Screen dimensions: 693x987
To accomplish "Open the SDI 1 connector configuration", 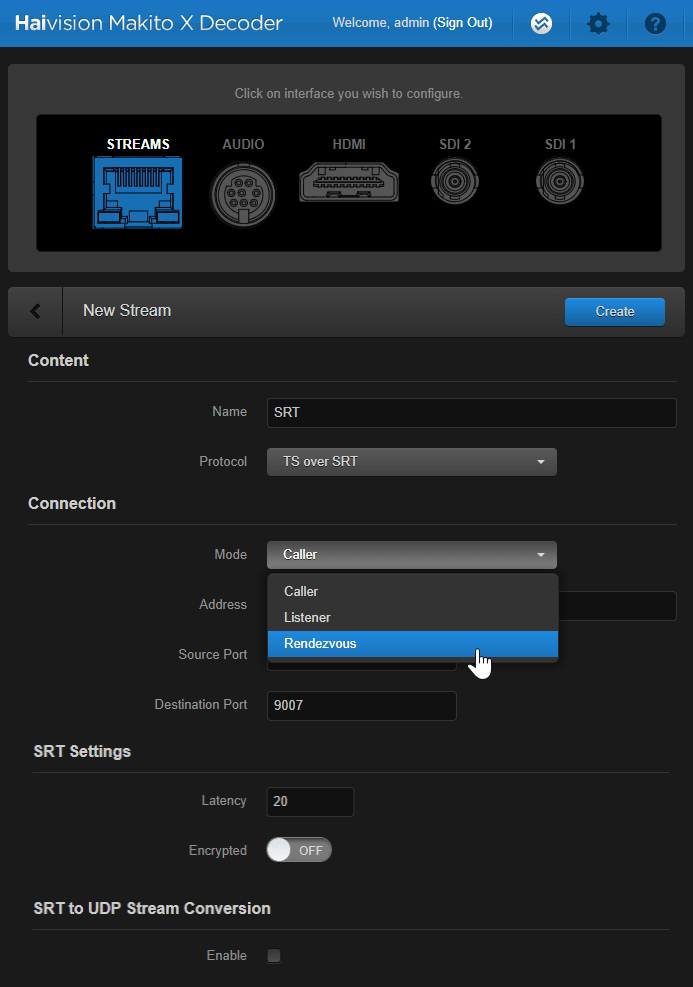I will (x=560, y=184).
